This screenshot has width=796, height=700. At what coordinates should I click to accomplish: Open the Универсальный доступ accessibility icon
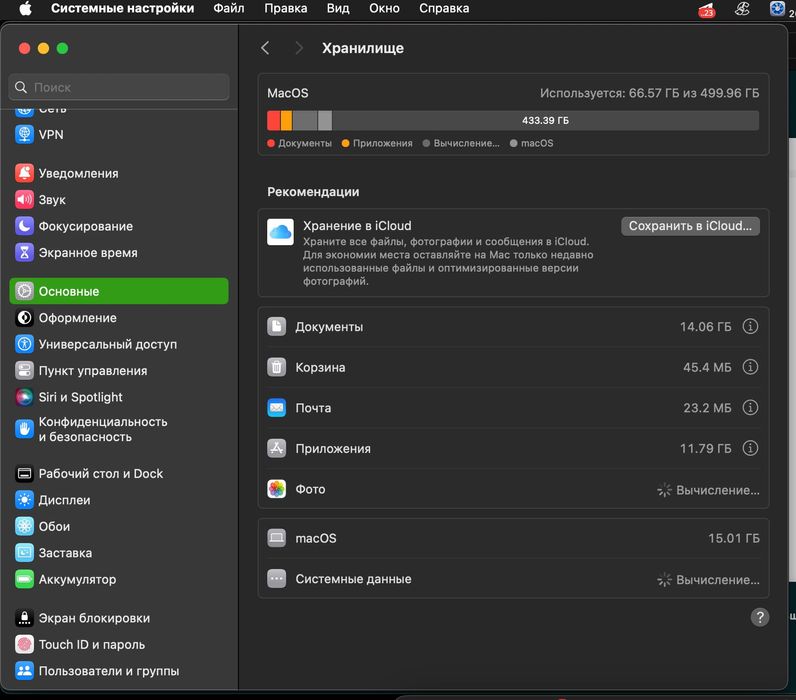(x=24, y=344)
